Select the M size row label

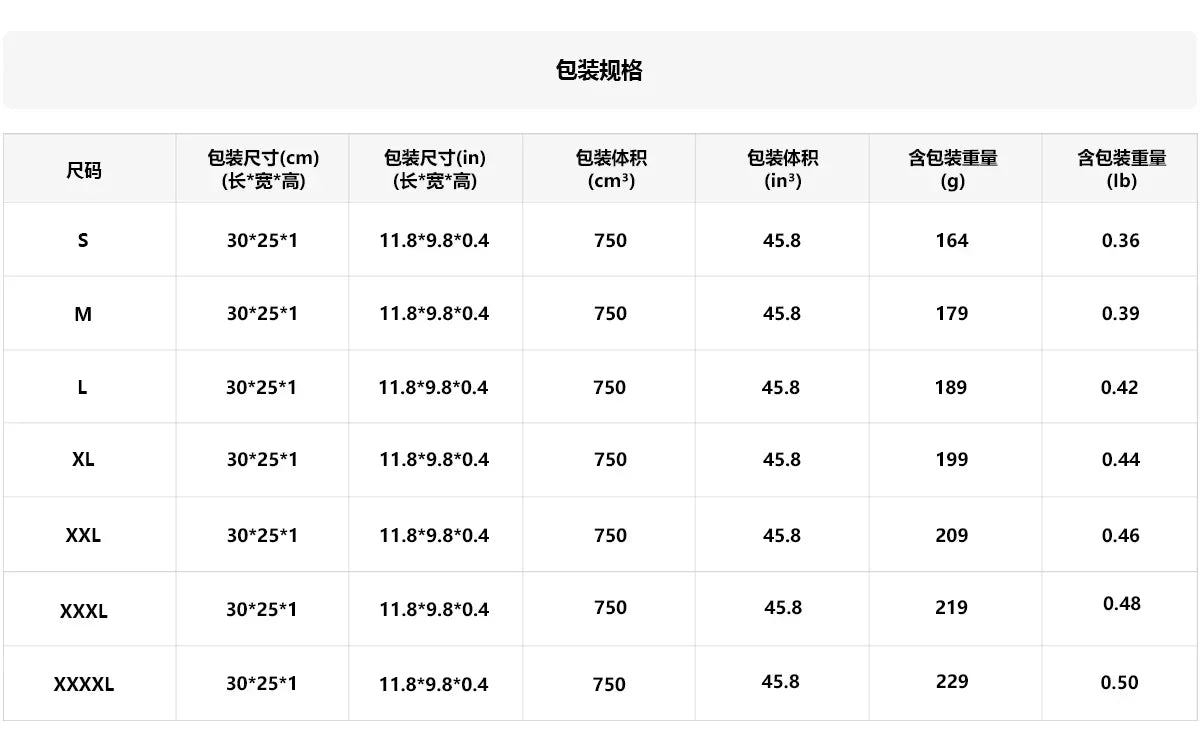[x=83, y=314]
